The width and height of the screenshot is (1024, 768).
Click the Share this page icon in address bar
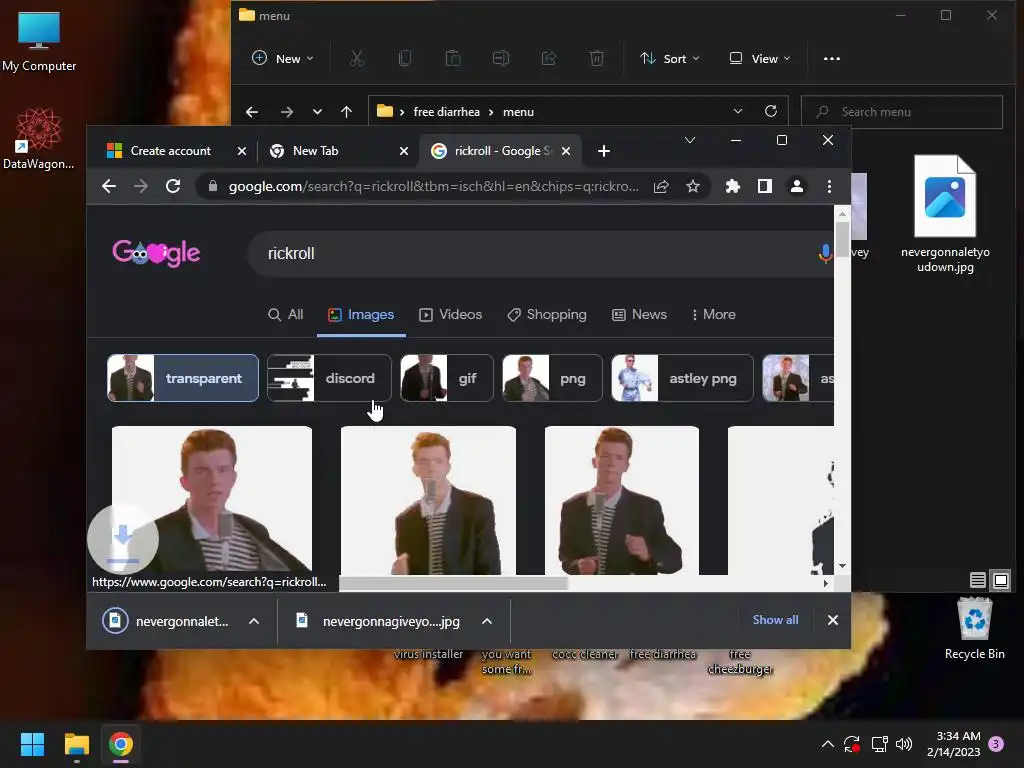tap(661, 187)
